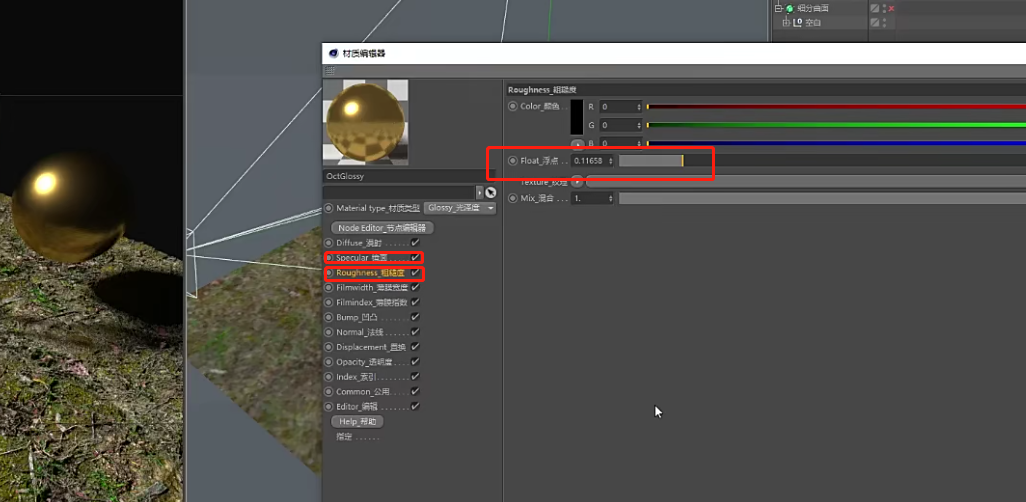The image size is (1026, 502).
Task: Click the G value input field
Action: (x=620, y=124)
